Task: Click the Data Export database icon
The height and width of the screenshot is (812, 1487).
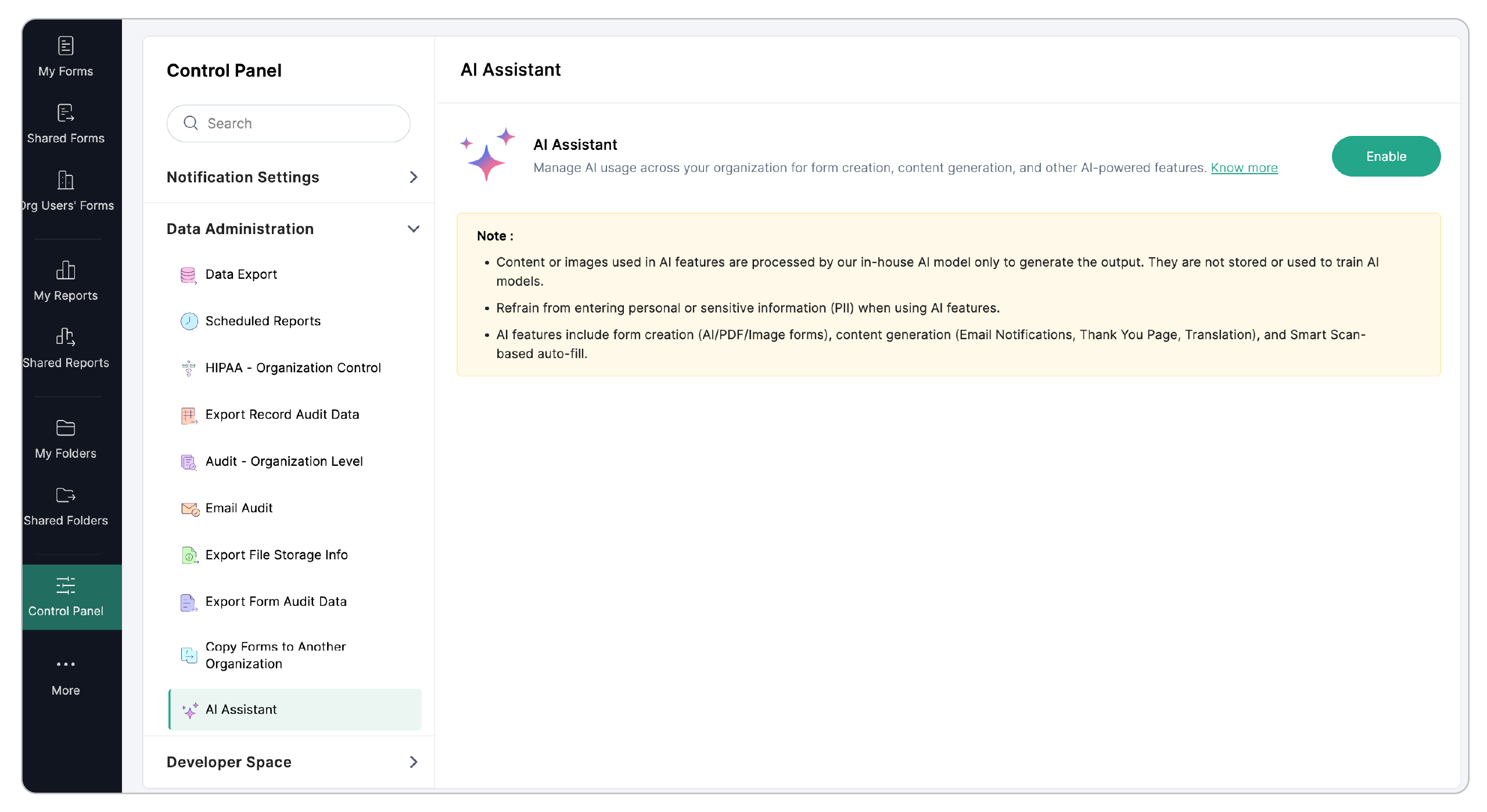Action: pos(188,275)
